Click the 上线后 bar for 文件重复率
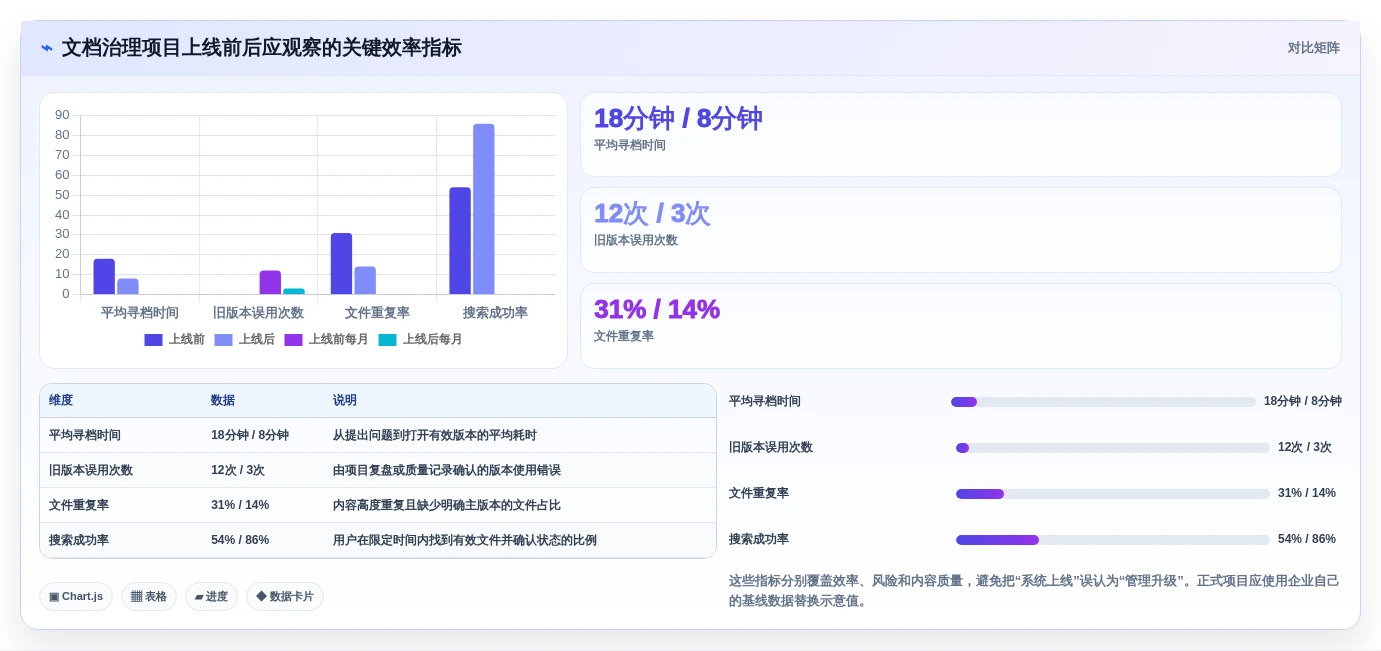Image resolution: width=1381 pixels, height=651 pixels. (365, 281)
